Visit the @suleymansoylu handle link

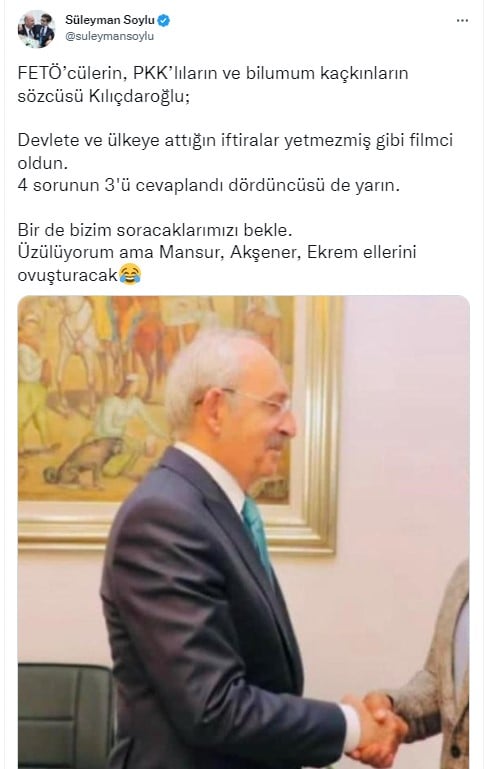(109, 36)
